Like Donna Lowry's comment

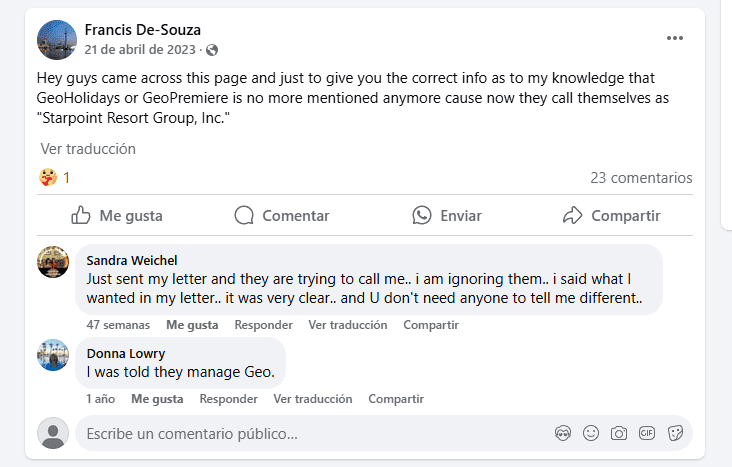[157, 398]
